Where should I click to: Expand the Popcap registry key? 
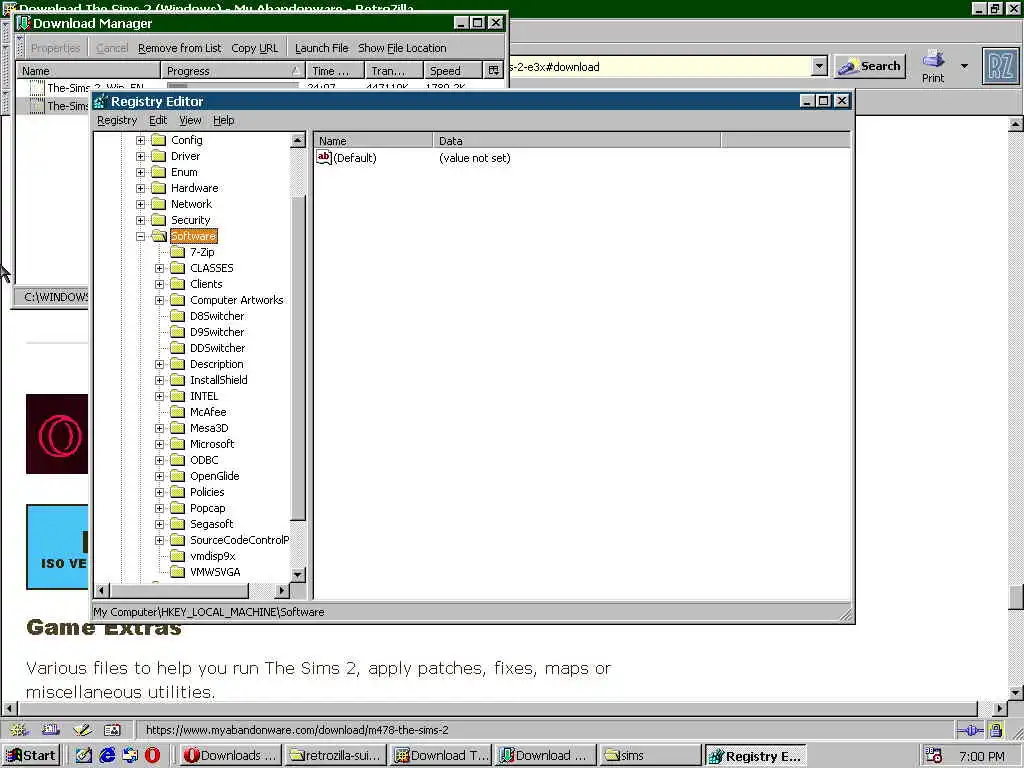159,508
